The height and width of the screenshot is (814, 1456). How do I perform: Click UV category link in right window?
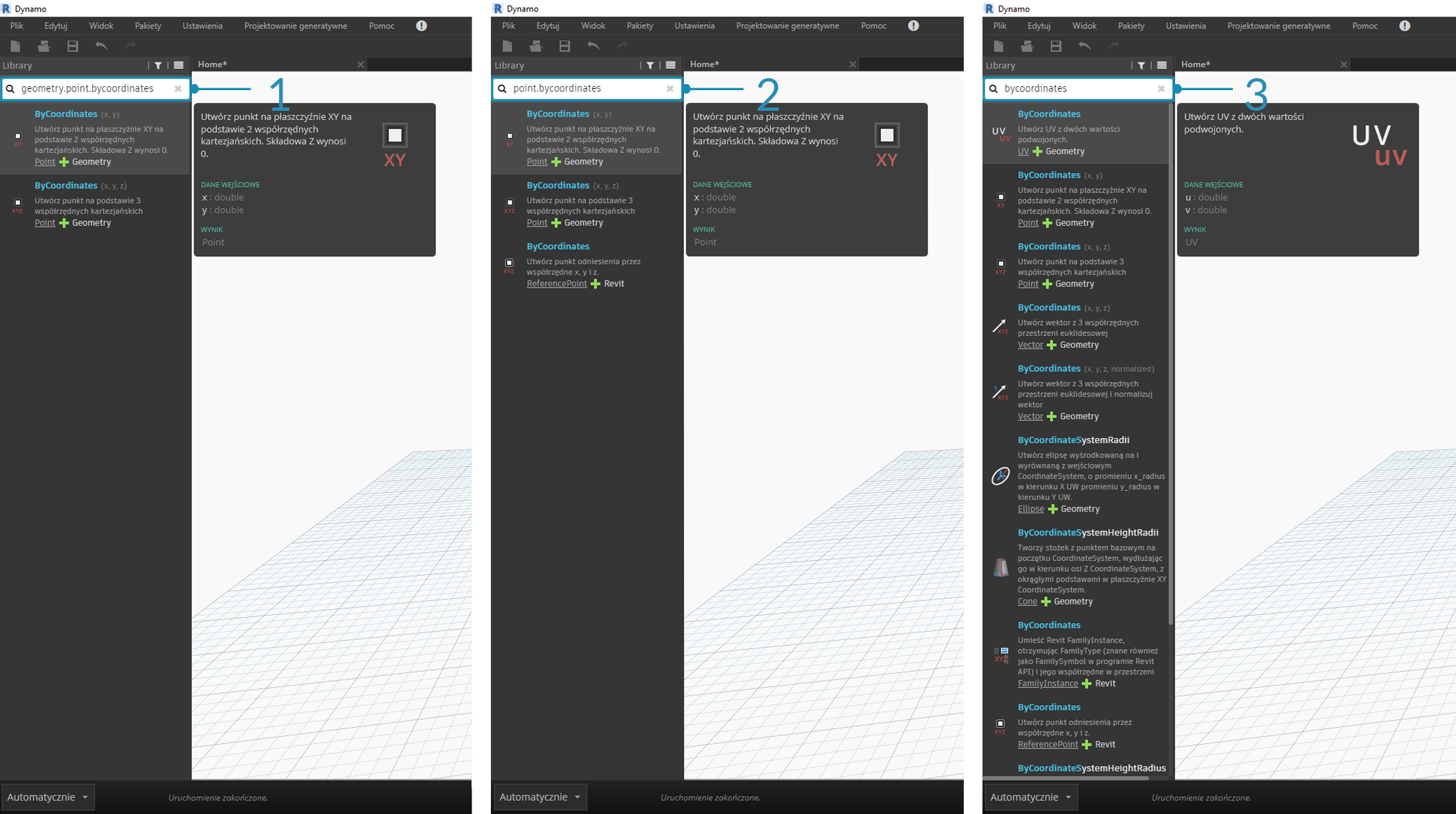click(x=1023, y=152)
